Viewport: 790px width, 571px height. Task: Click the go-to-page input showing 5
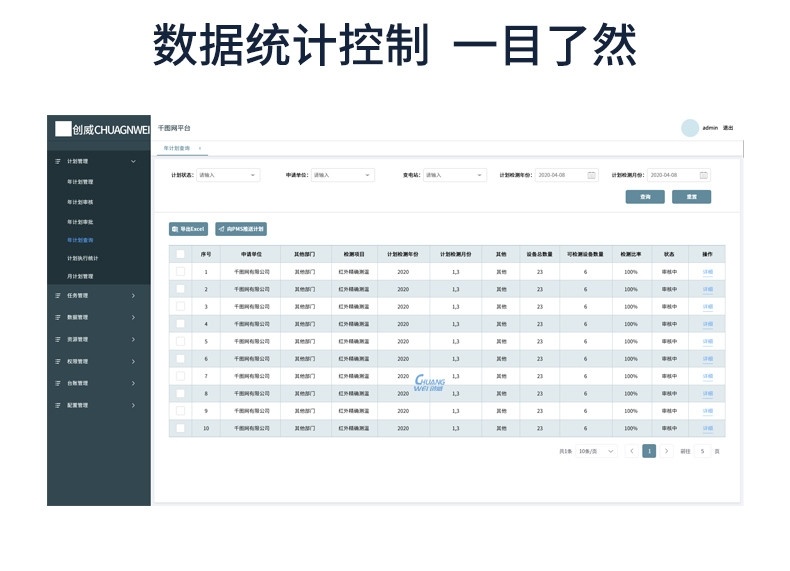tap(702, 451)
